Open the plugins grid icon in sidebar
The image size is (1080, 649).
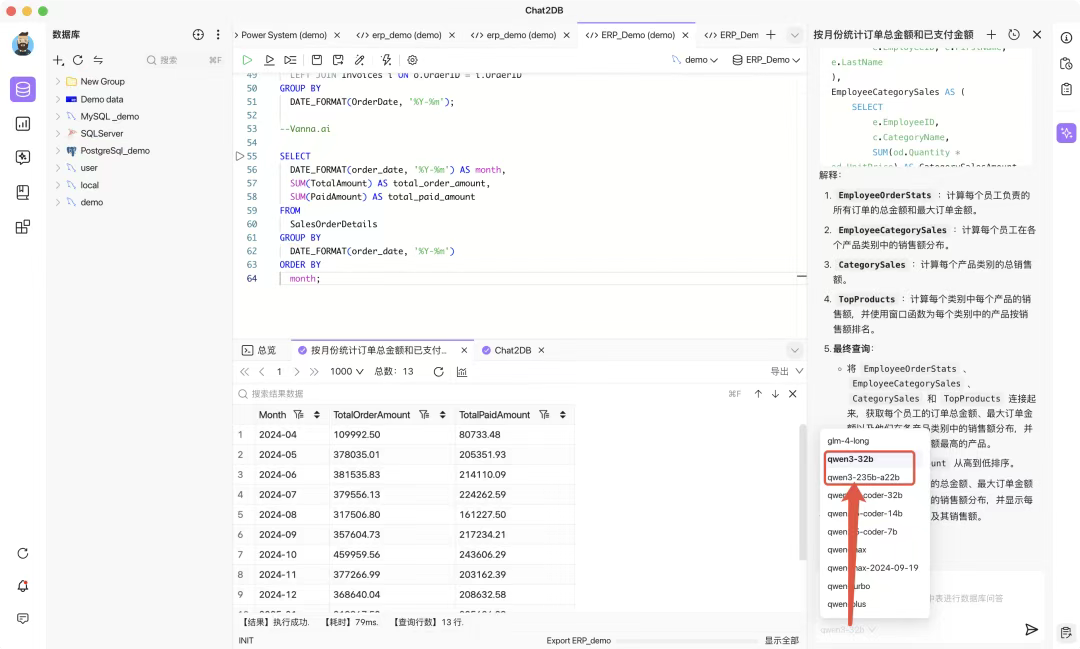(23, 227)
